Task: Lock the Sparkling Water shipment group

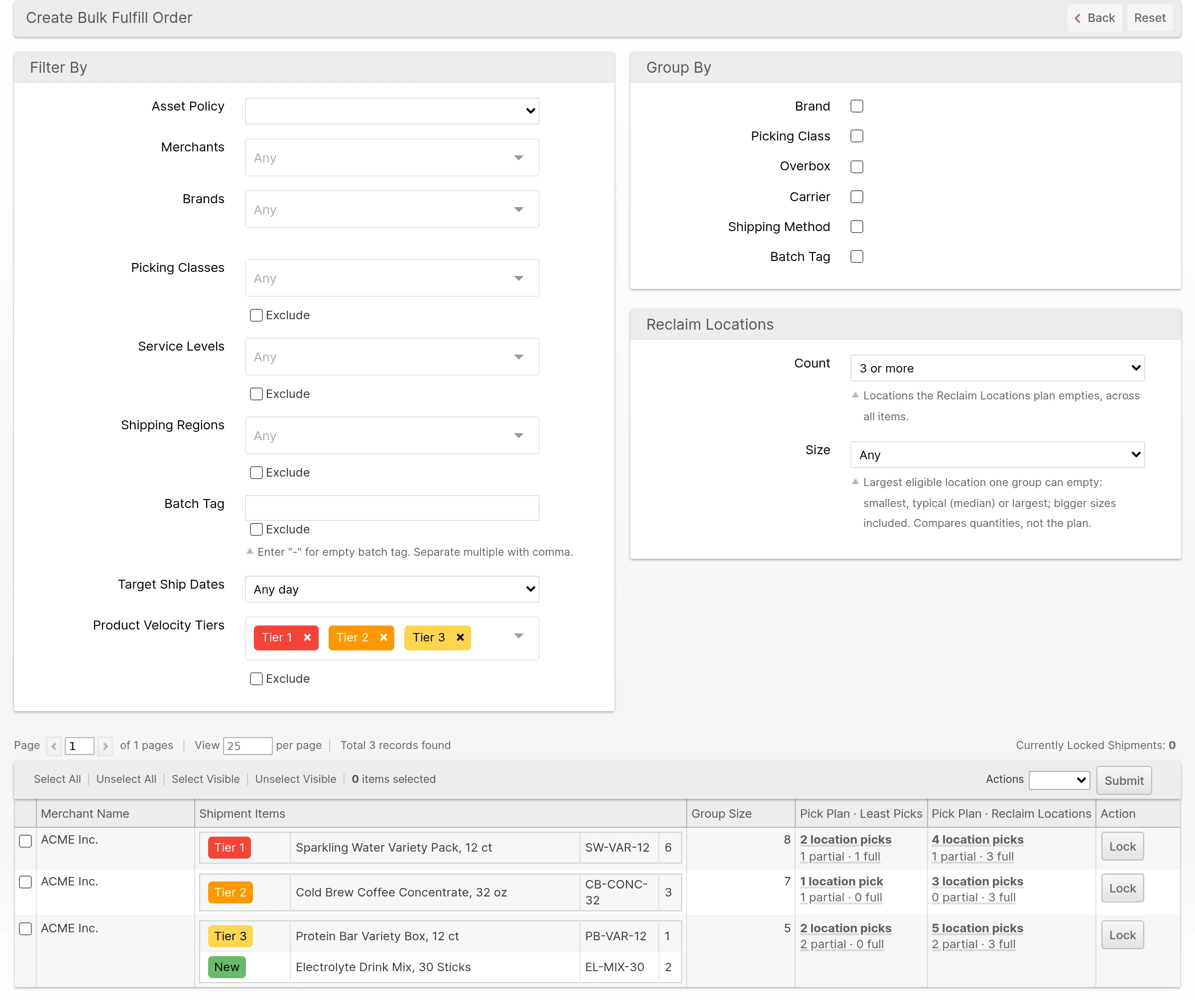Action: (1122, 846)
